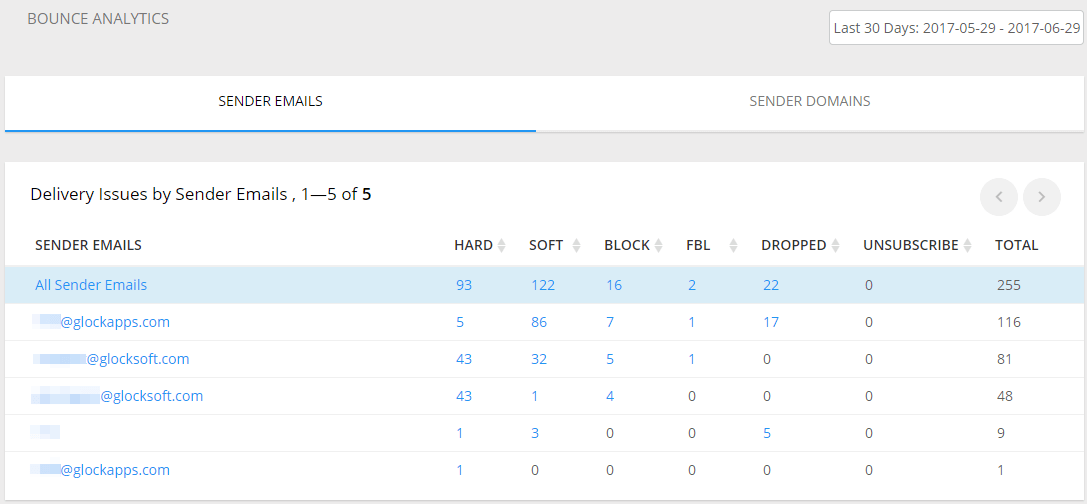The width and height of the screenshot is (1087, 504).
Task: Sort table by HARD column arrows
Action: pyautogui.click(x=502, y=245)
